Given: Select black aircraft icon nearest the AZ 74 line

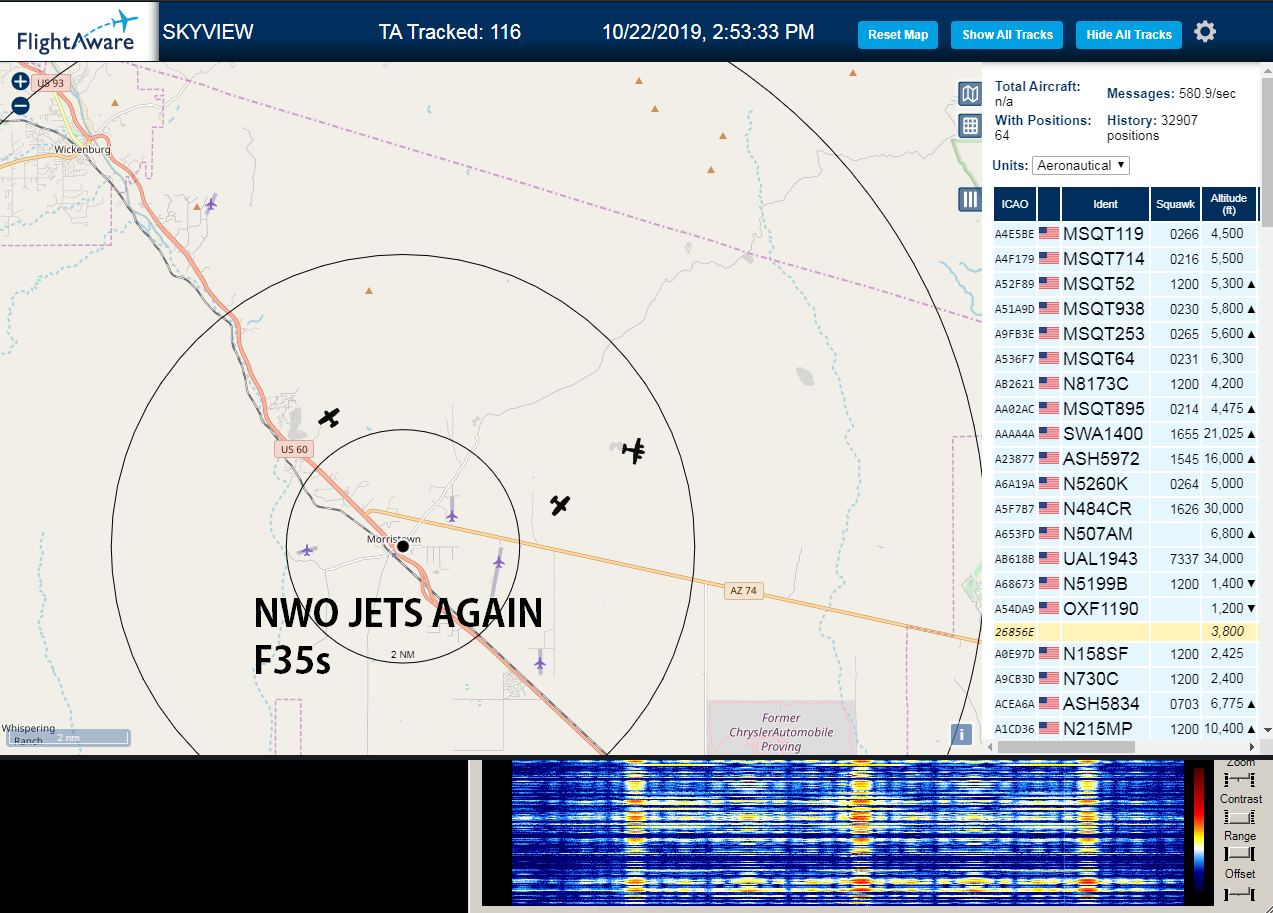Looking at the screenshot, I should [560, 505].
